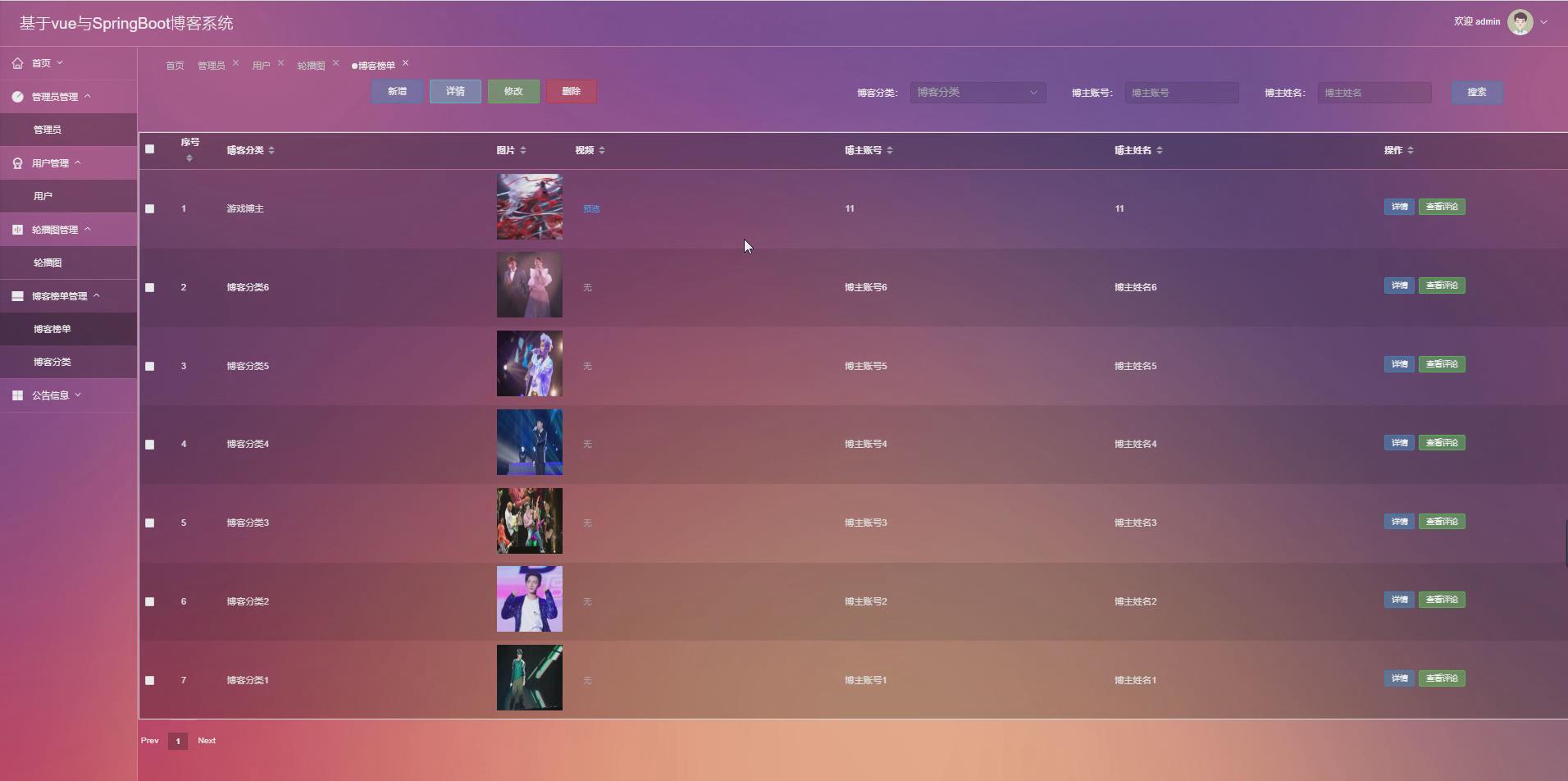Open the 轮播图 sidebar submenu item
Viewport: 1568px width, 781px height.
pyautogui.click(x=68, y=263)
